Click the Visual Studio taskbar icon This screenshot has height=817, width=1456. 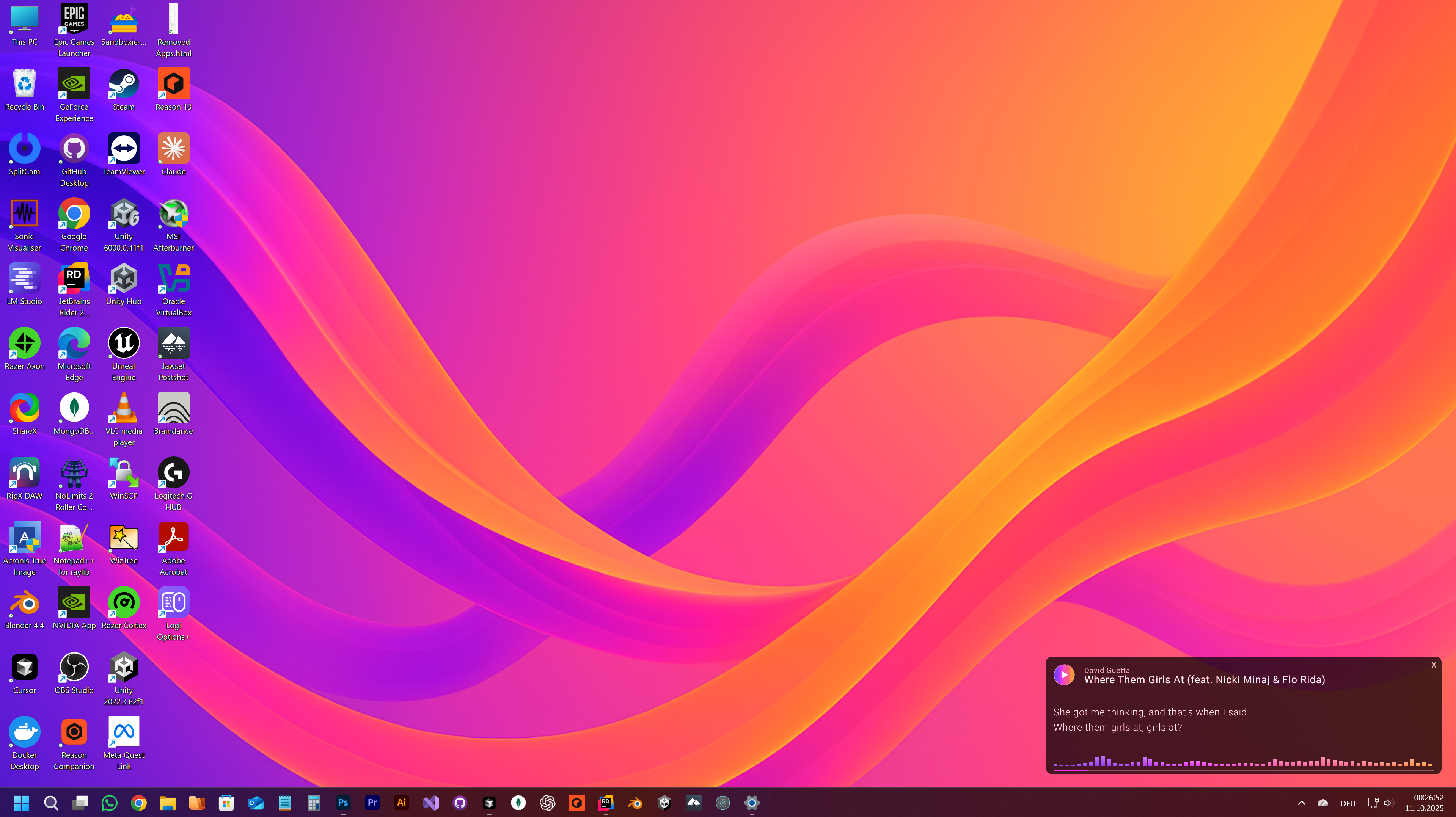[431, 802]
